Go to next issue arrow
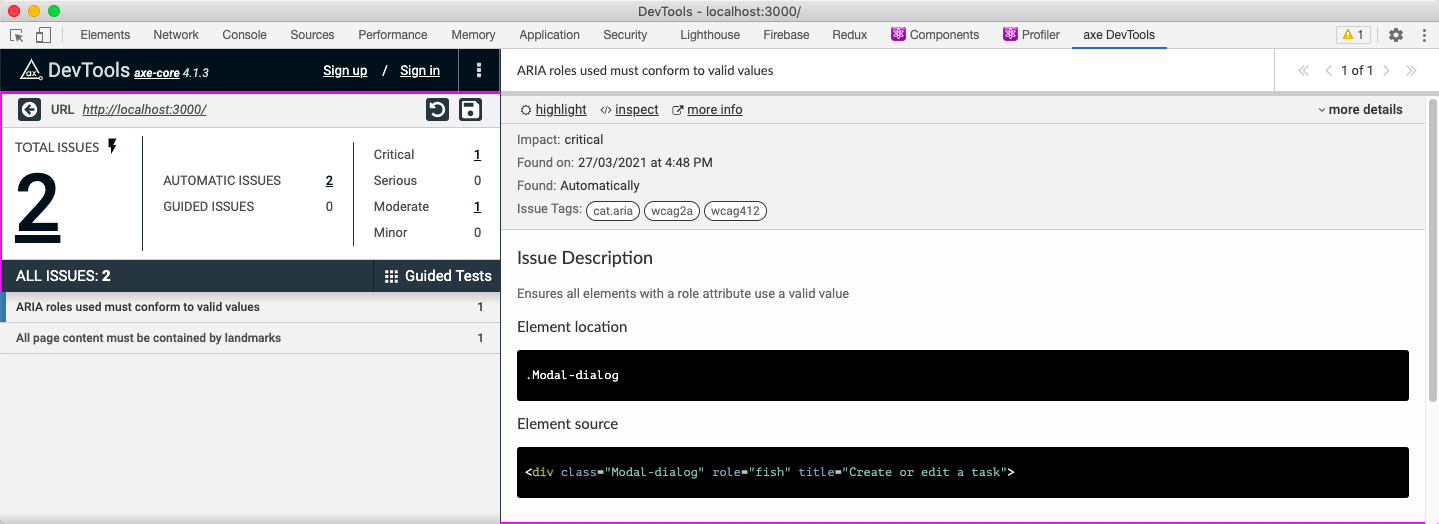Image resolution: width=1439 pixels, height=524 pixels. pyautogui.click(x=1386, y=71)
